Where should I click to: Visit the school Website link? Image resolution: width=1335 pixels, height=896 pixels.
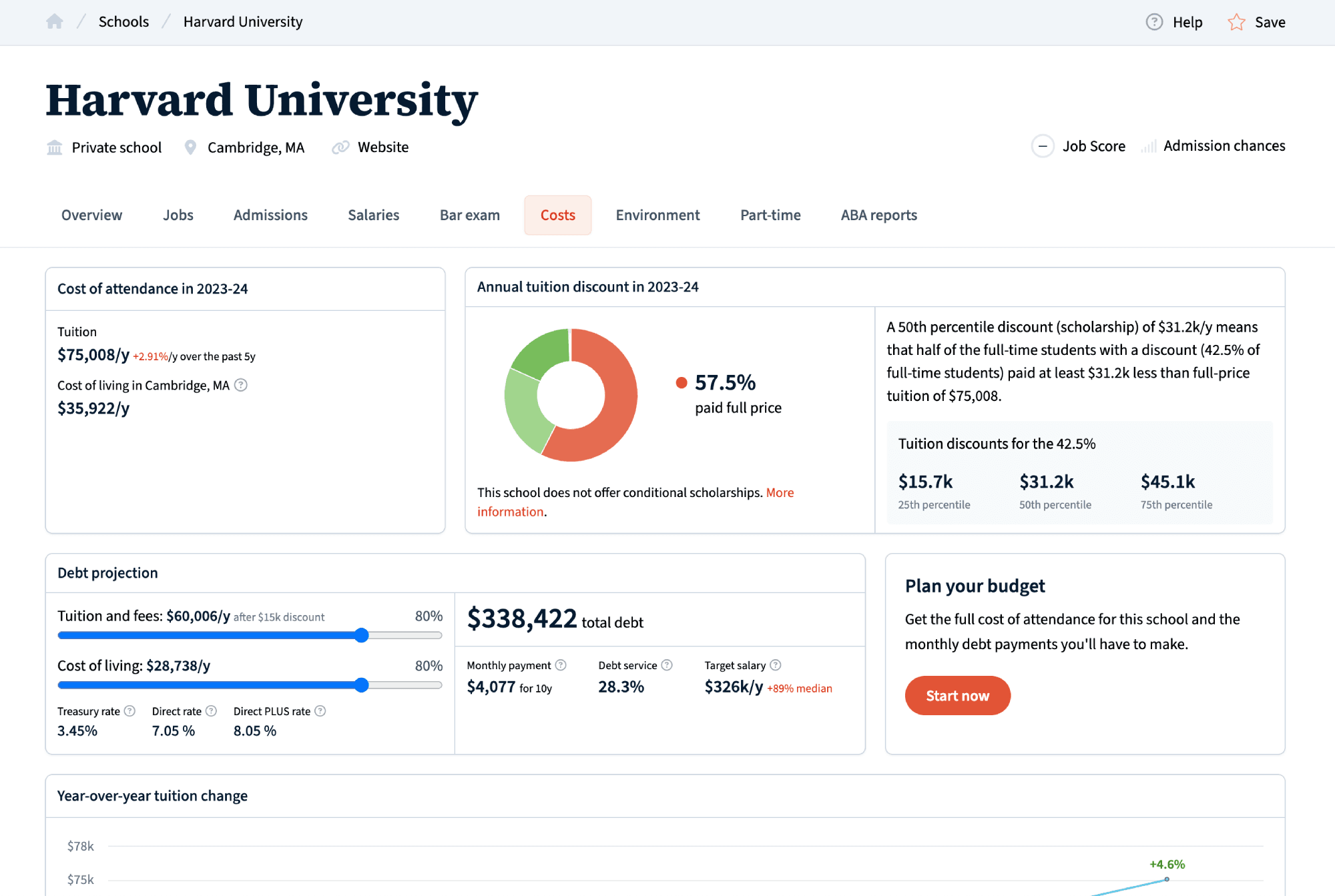pos(383,147)
